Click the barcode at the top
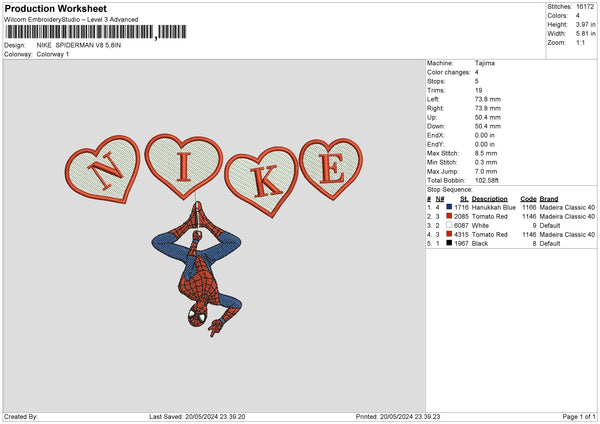 [x=95, y=32]
